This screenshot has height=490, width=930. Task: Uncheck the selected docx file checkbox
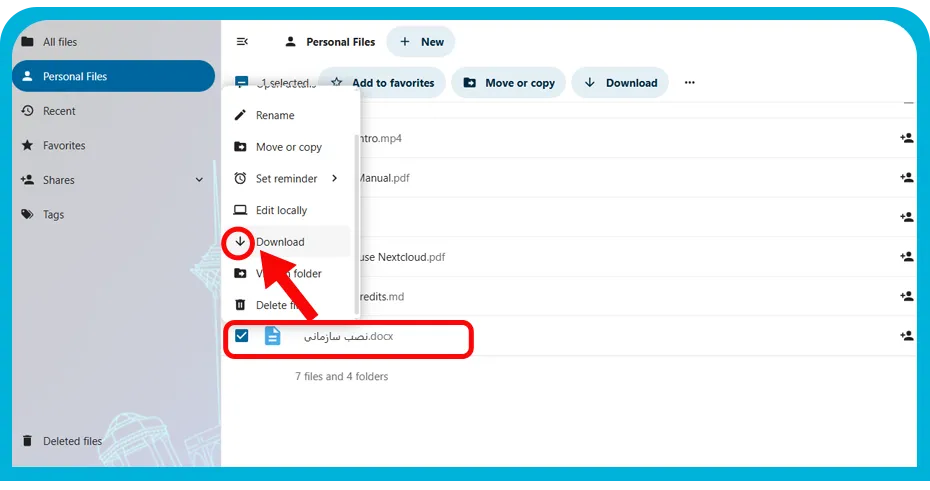tap(241, 336)
